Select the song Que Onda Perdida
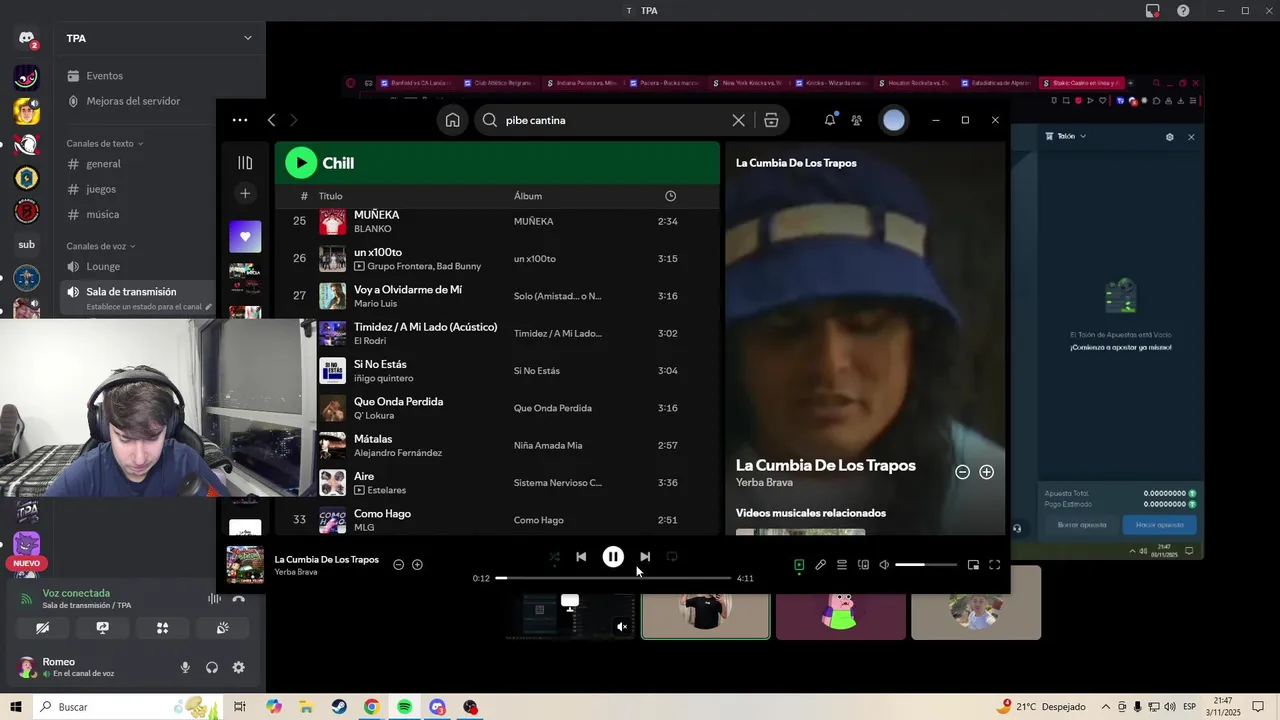The width and height of the screenshot is (1280, 720). pyautogui.click(x=497, y=408)
